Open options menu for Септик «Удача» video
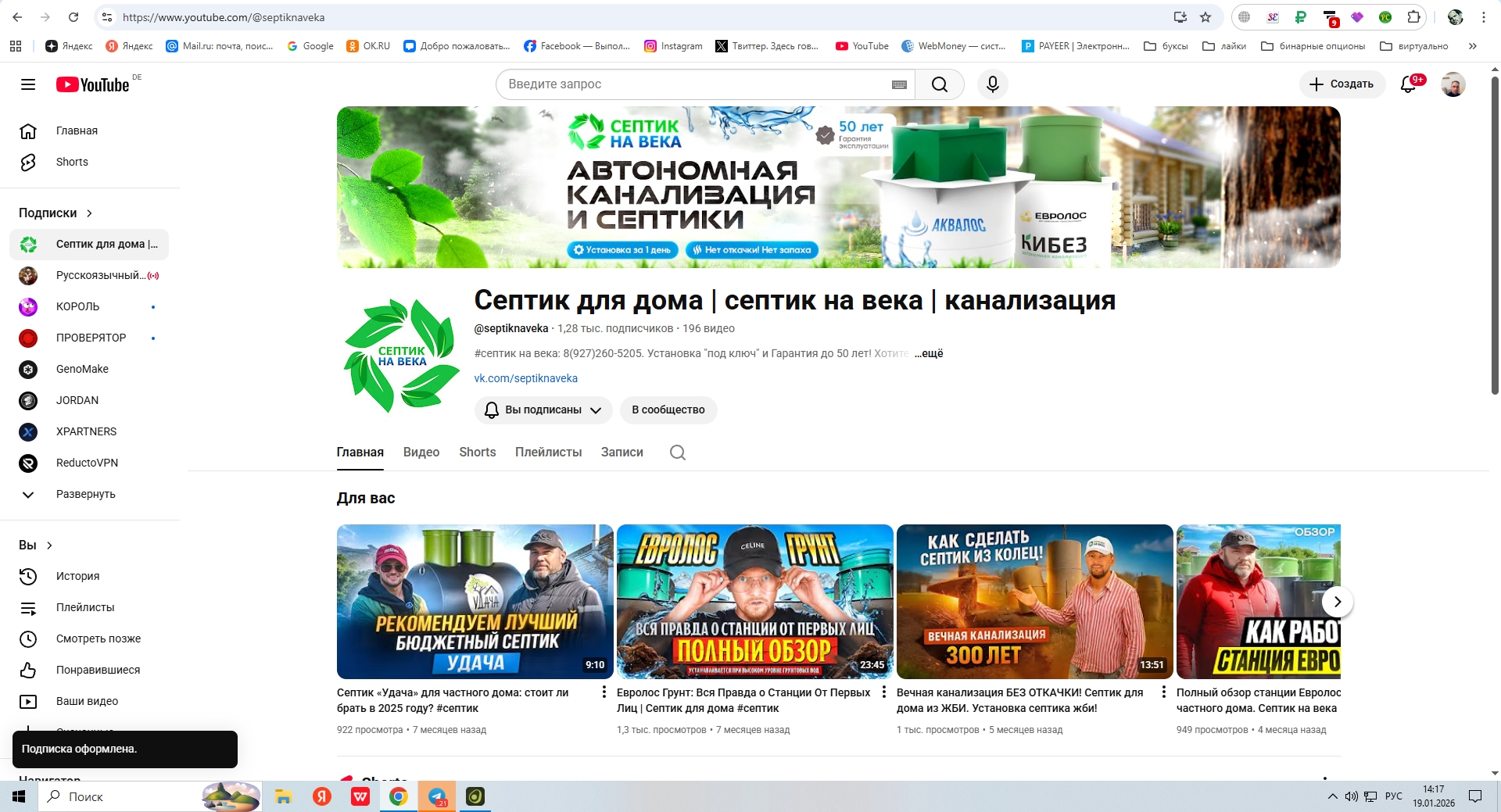This screenshot has height=812, width=1501. [604, 692]
